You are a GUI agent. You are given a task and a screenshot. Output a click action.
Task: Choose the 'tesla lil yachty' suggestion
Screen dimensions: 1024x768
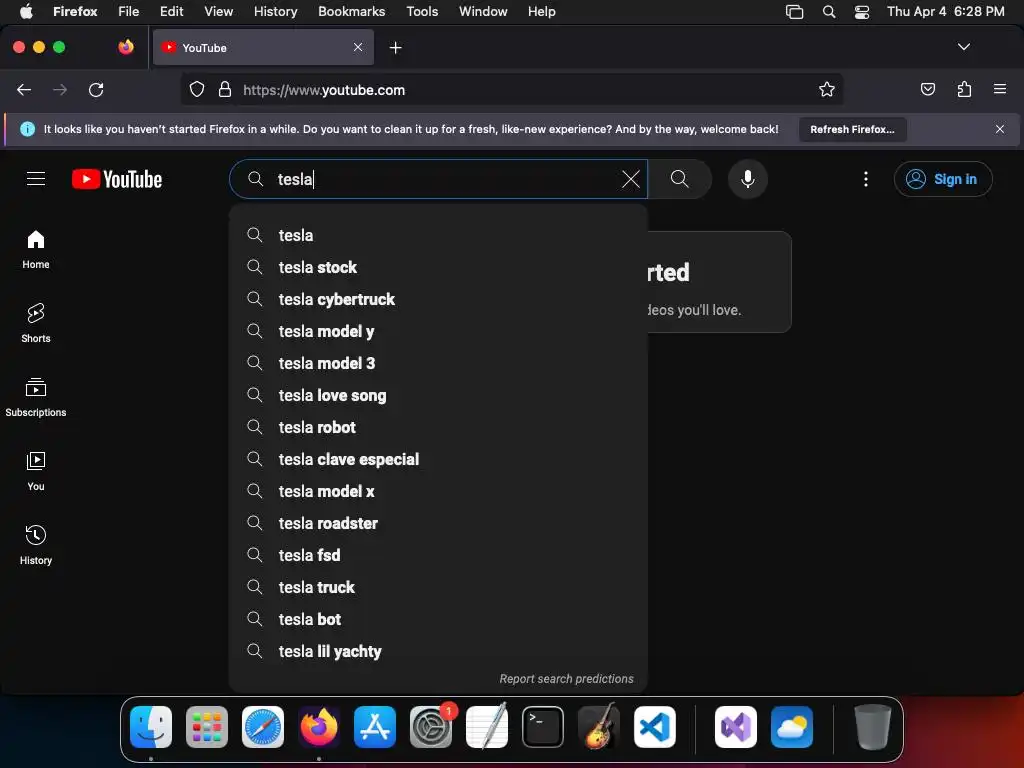tap(438, 651)
